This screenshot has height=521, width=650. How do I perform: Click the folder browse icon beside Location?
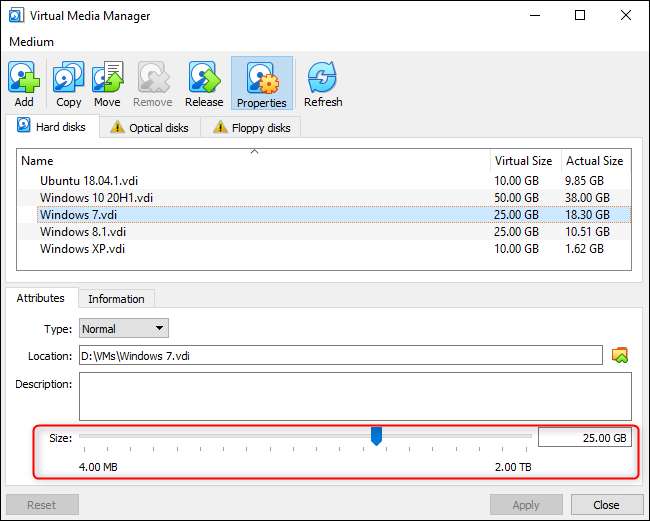click(x=620, y=355)
